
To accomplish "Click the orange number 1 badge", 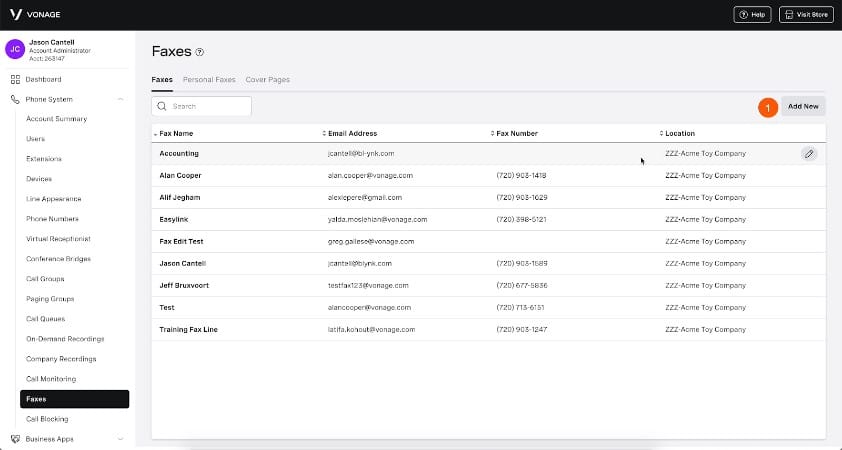I will [768, 106].
